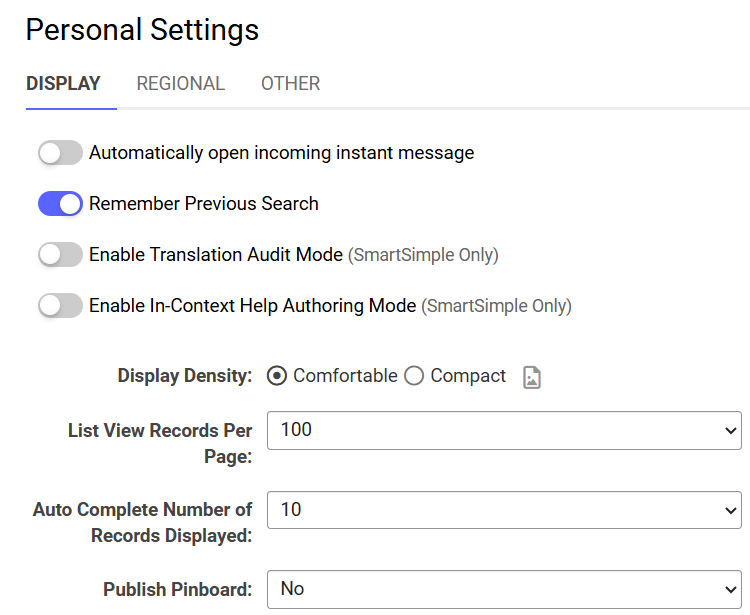Select the DISPLAY tab
This screenshot has width=750, height=615.
pos(63,84)
